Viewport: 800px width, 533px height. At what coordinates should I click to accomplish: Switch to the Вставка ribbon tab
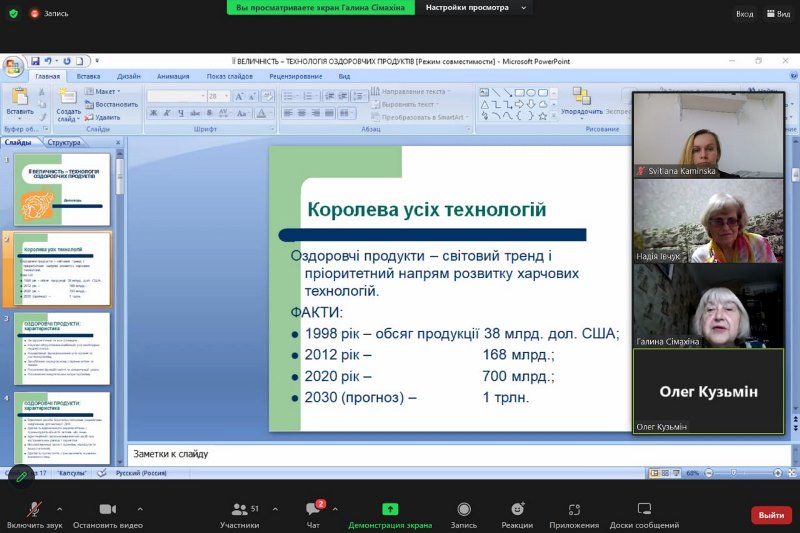tap(88, 76)
